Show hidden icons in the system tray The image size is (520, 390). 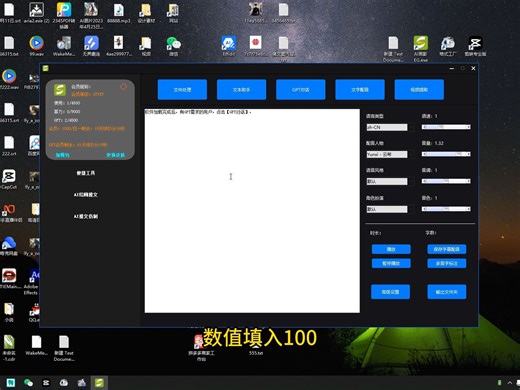tap(510, 383)
